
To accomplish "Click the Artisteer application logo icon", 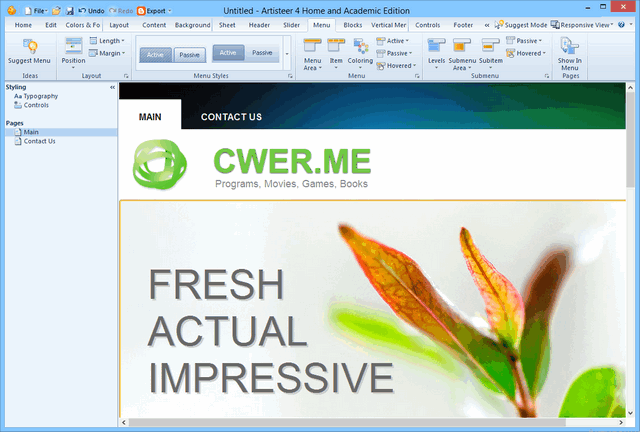I will (x=12, y=11).
